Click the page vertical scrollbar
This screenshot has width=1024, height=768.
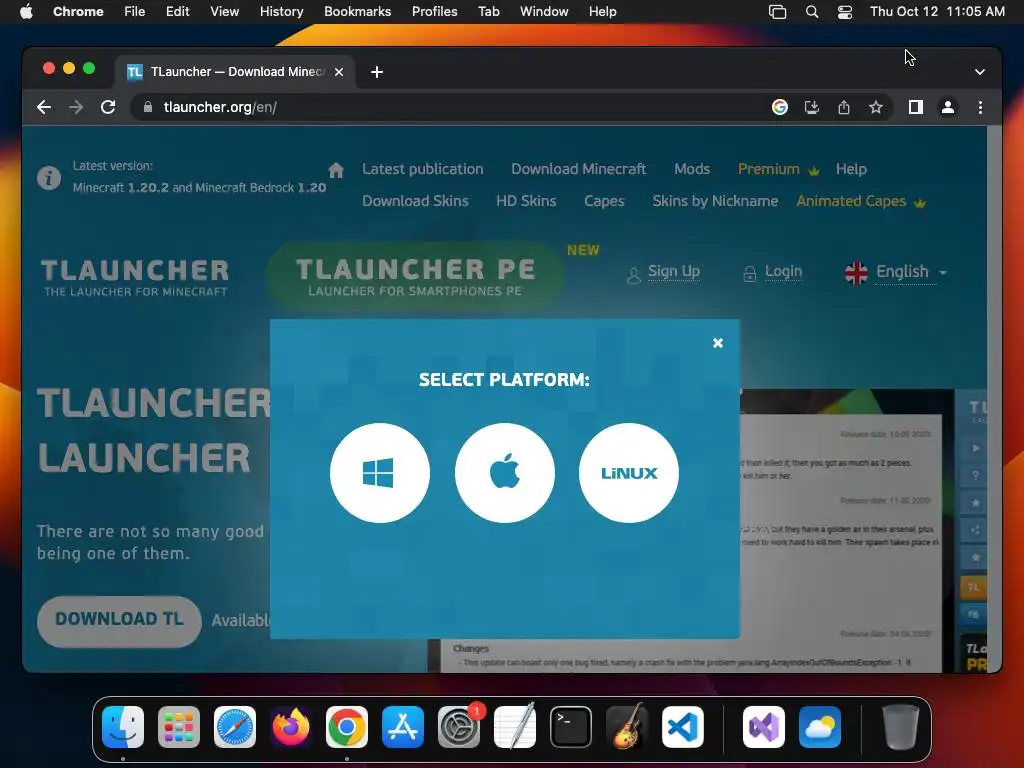[994, 398]
